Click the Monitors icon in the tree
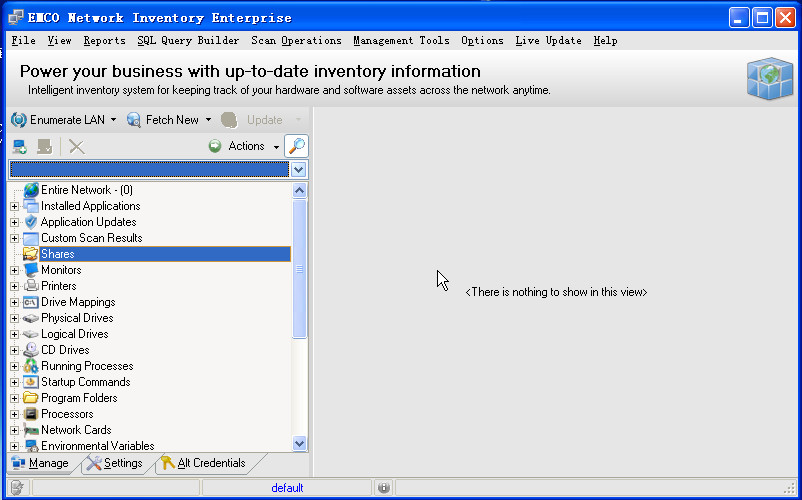This screenshot has width=802, height=500. click(31, 270)
